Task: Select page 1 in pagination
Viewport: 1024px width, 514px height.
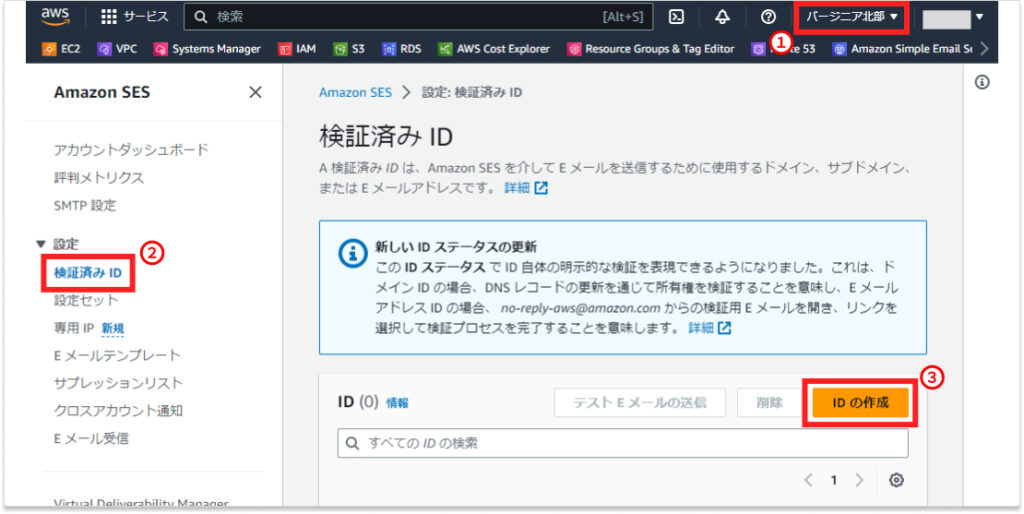Action: [x=833, y=481]
